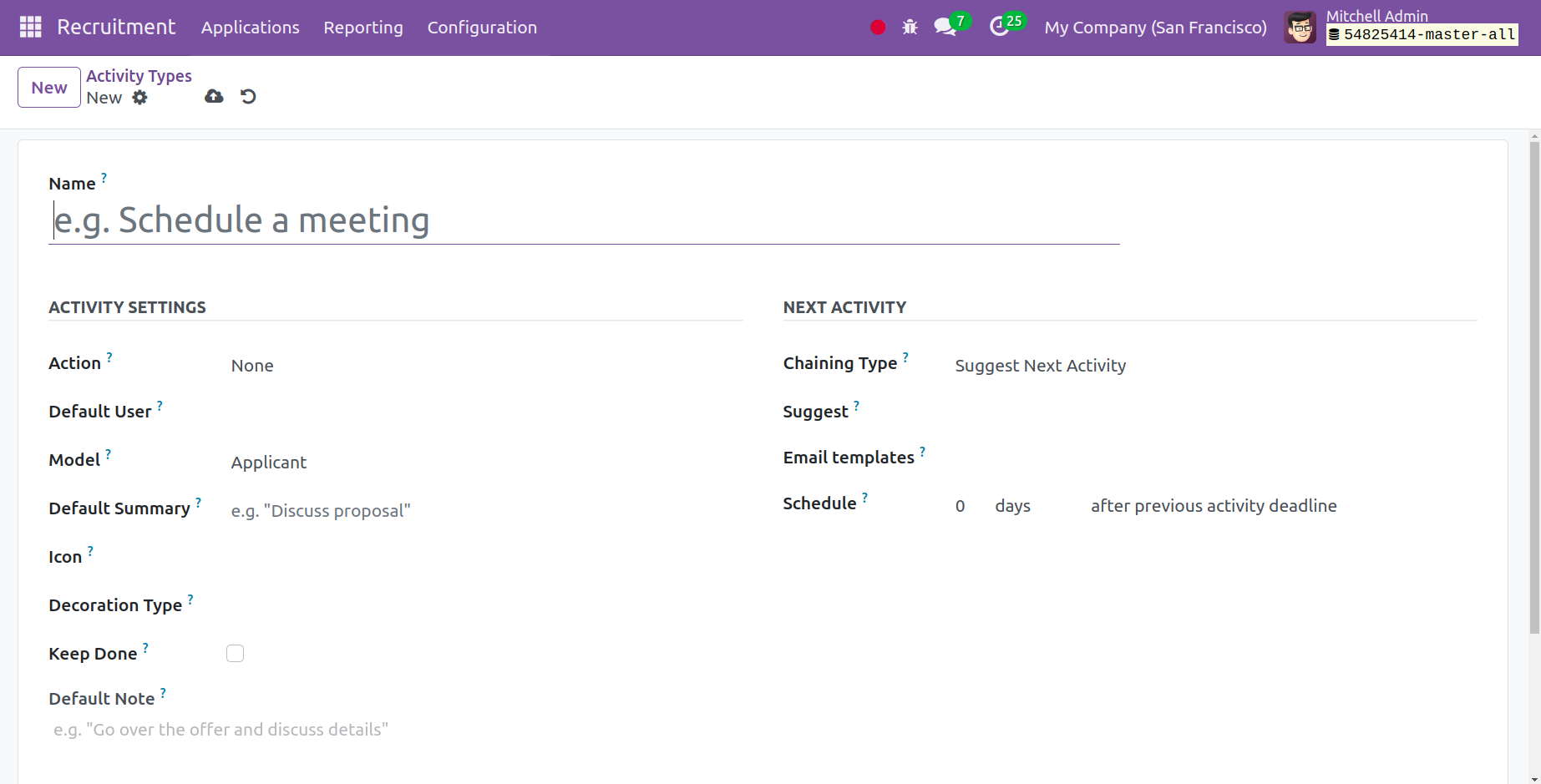Show help tooltip next to Decoration Type
1541x784 pixels.
point(190,599)
